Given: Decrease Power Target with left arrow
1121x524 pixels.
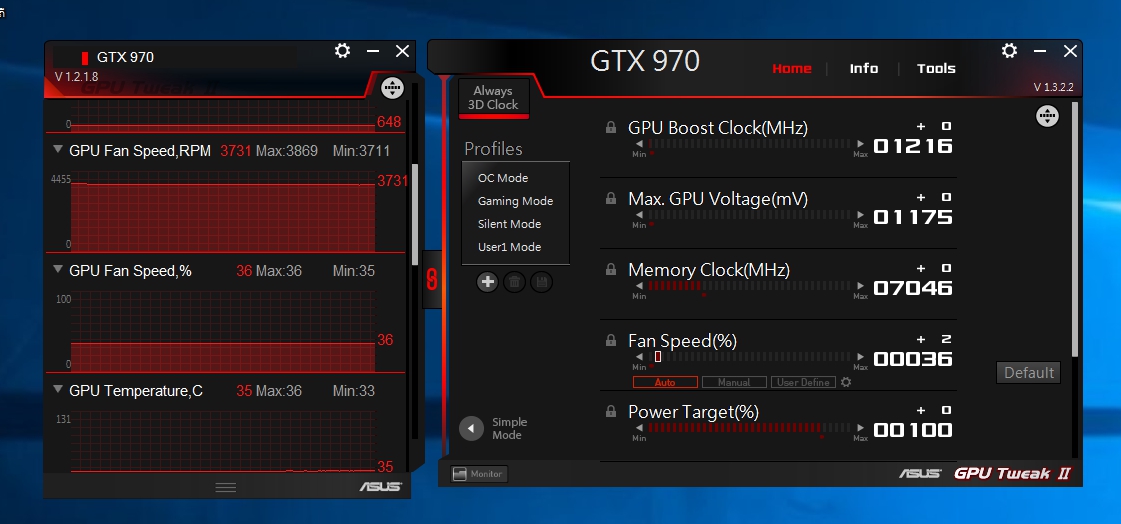Looking at the screenshot, I should coord(639,427).
